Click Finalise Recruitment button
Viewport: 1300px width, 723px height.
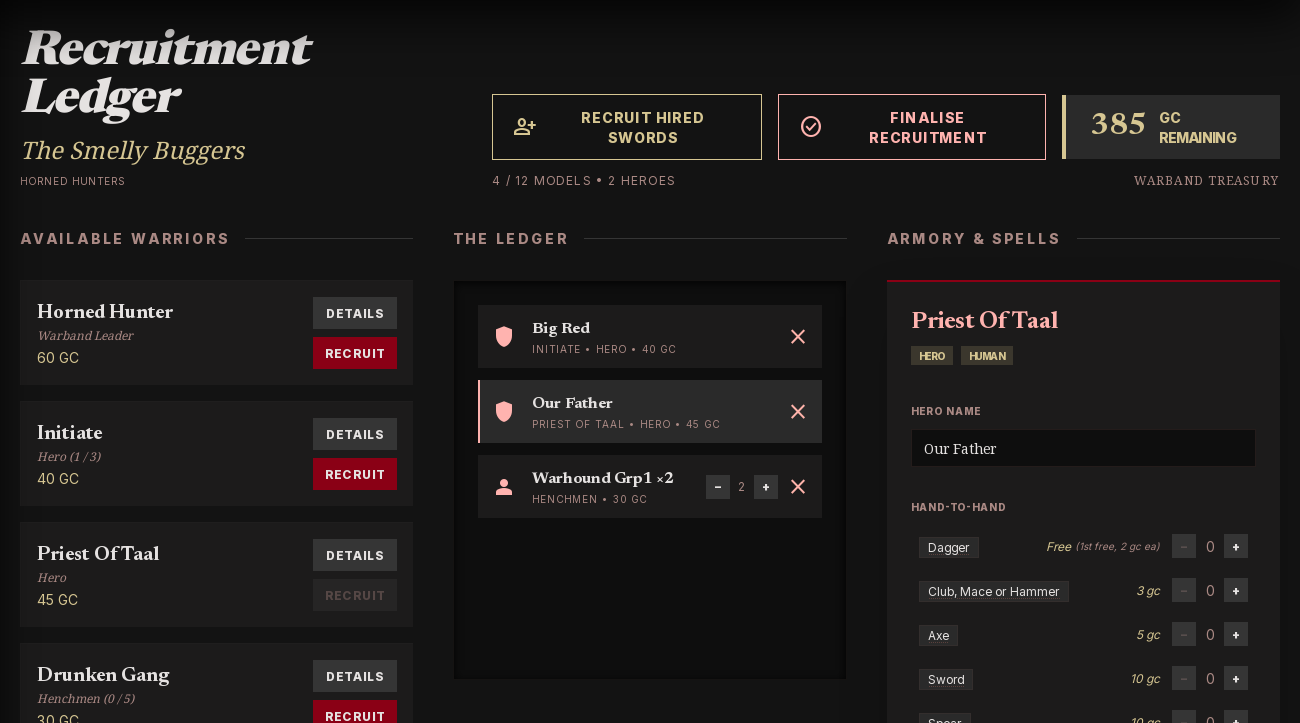(x=912, y=127)
